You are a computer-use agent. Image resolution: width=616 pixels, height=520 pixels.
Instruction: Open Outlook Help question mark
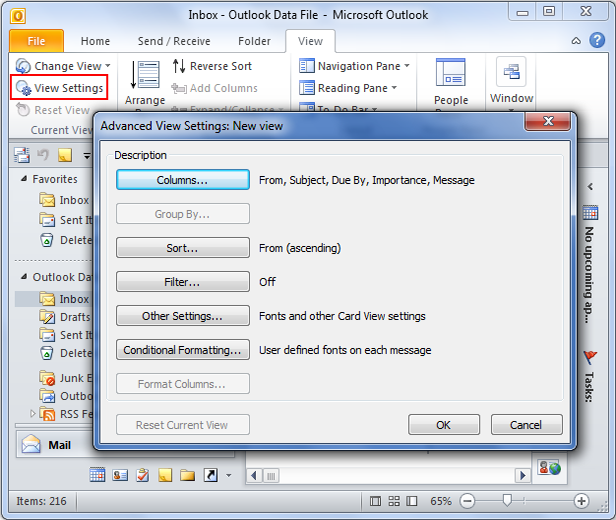click(597, 40)
